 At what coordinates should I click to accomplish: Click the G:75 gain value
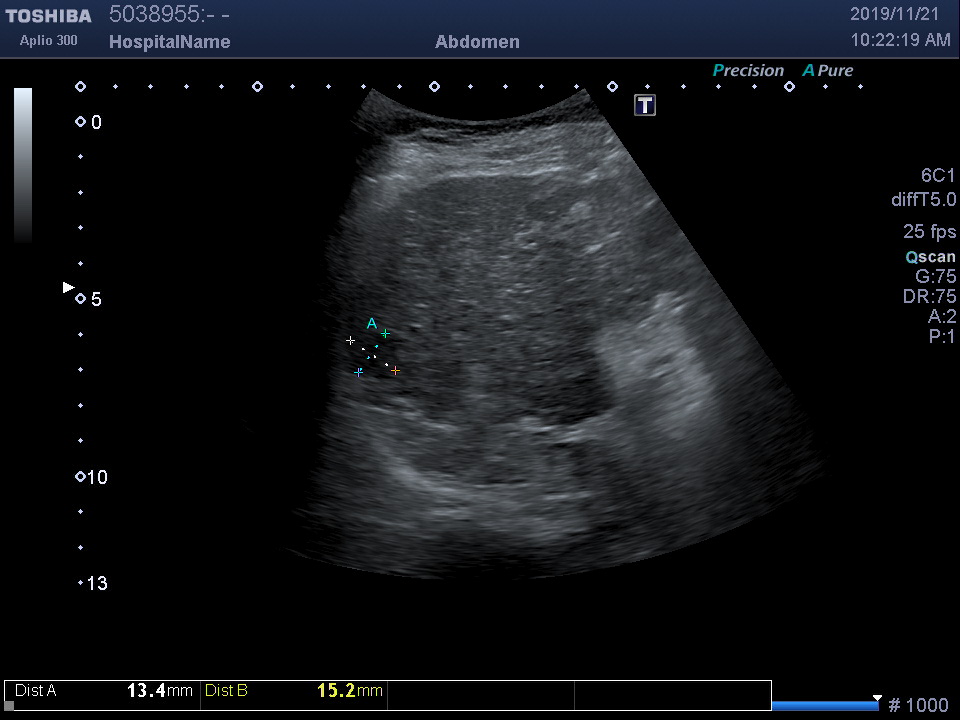point(935,277)
